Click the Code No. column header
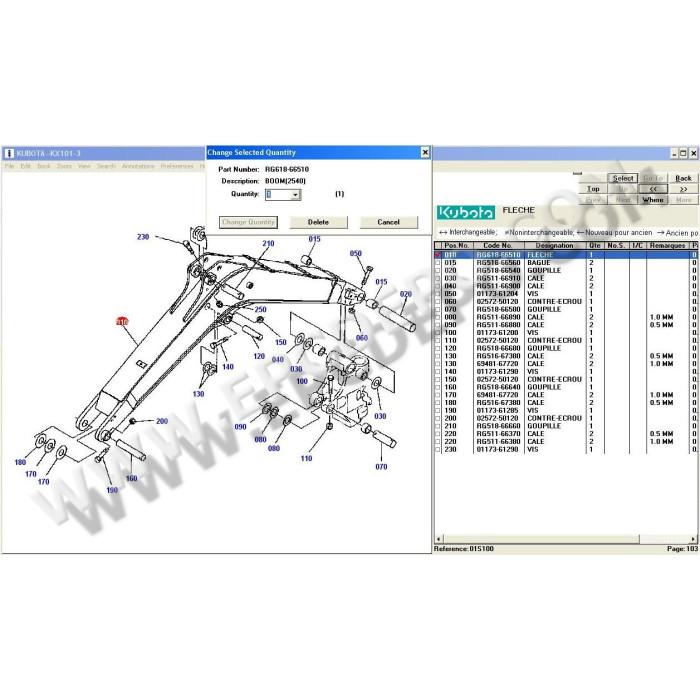The height and width of the screenshot is (700, 700). point(498,246)
